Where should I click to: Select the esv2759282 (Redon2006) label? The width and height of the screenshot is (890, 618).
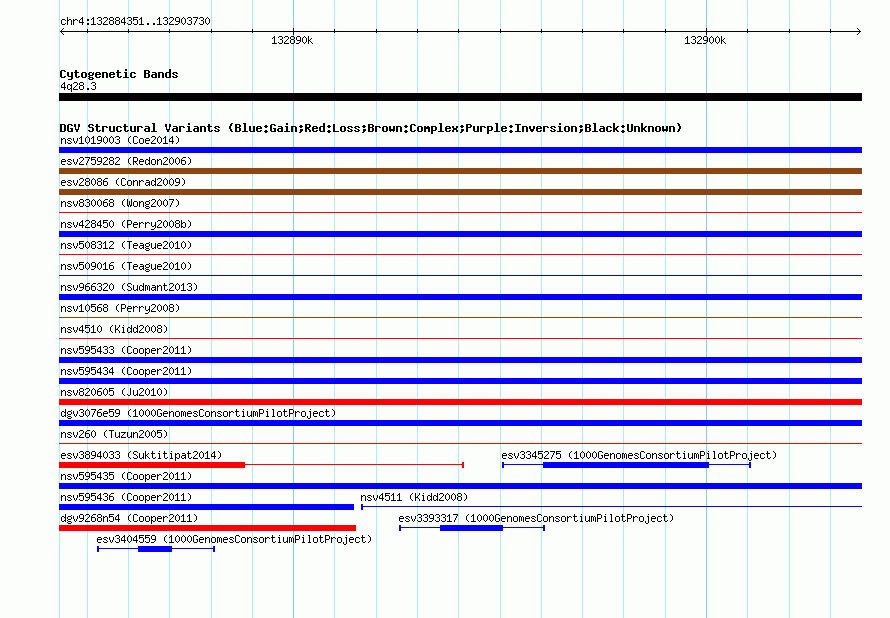[x=126, y=161]
